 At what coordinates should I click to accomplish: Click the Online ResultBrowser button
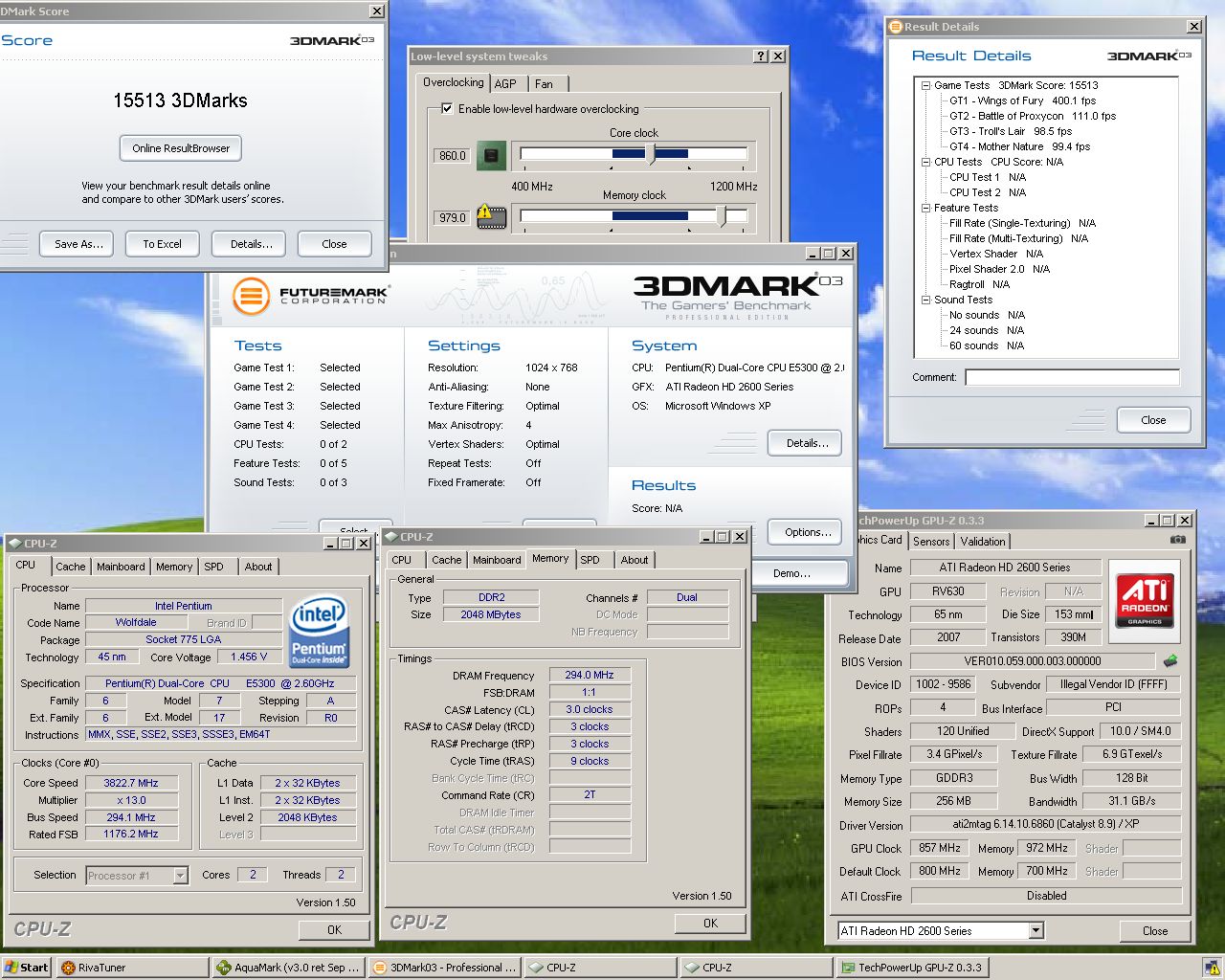click(x=181, y=148)
